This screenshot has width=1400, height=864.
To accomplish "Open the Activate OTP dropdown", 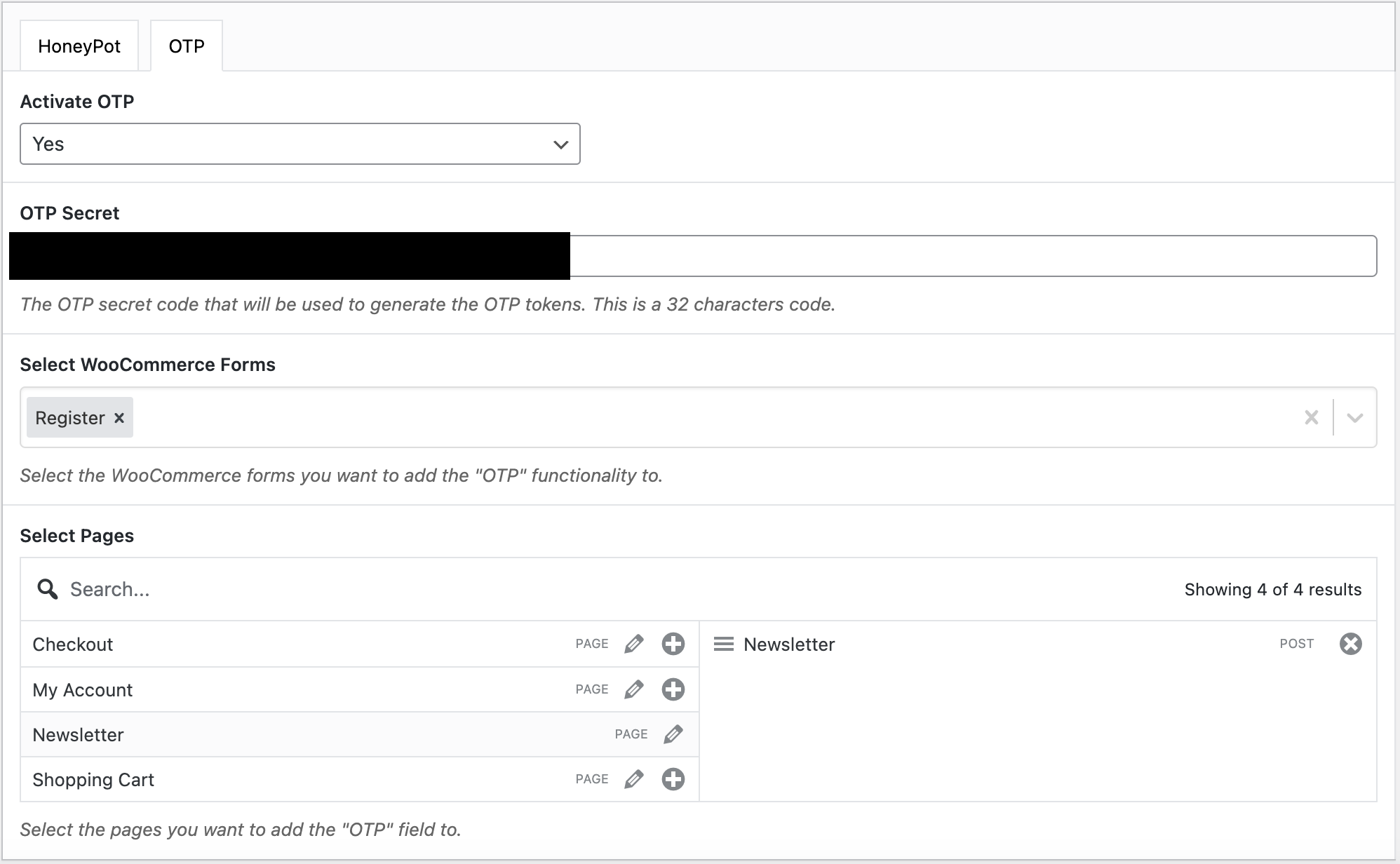I will (300, 144).
